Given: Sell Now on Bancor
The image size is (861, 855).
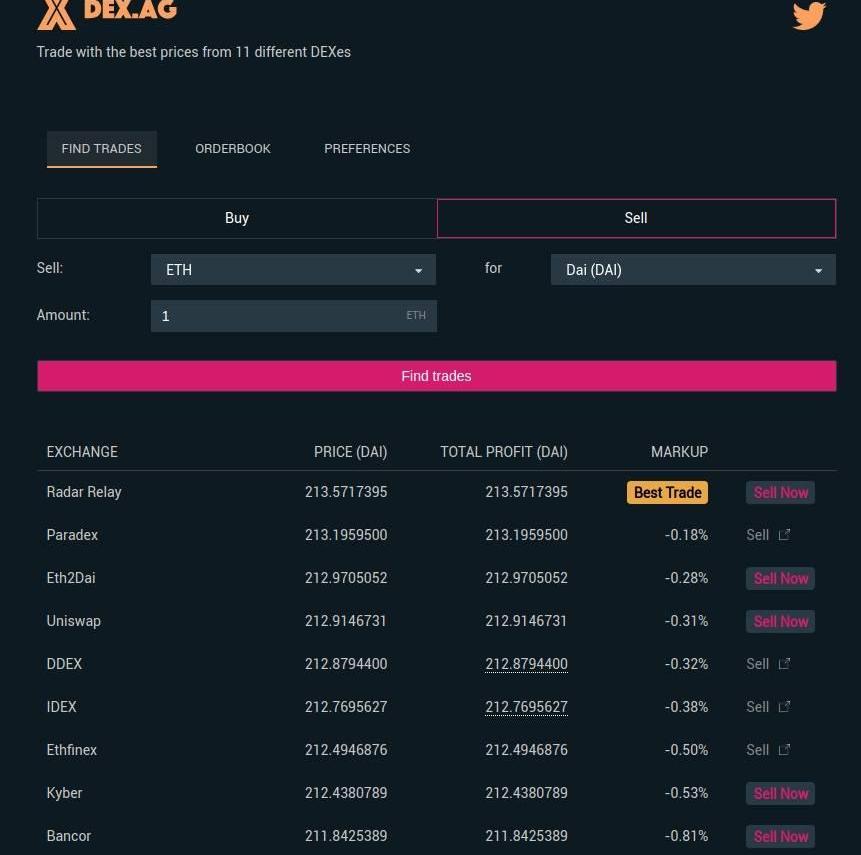Looking at the screenshot, I should point(780,836).
